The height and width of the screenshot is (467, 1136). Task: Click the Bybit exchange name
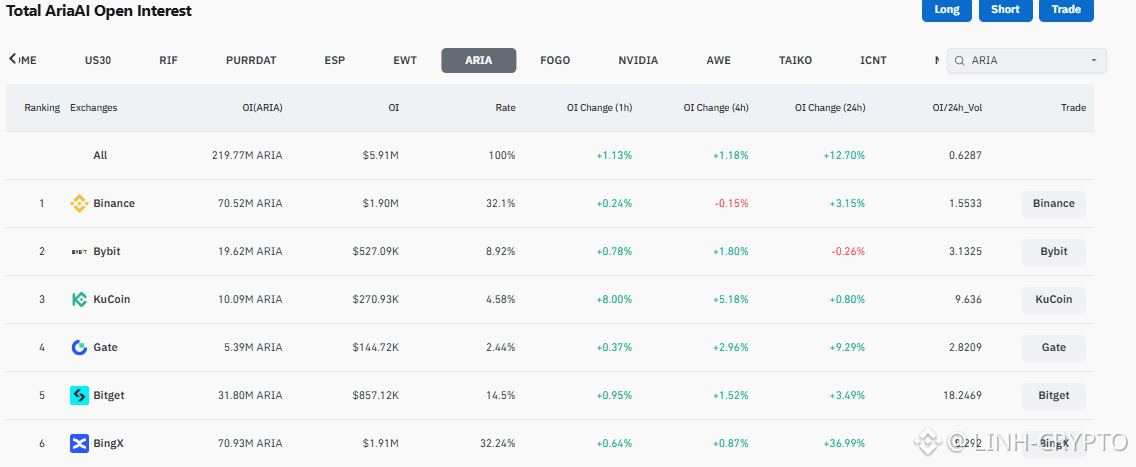[106, 251]
